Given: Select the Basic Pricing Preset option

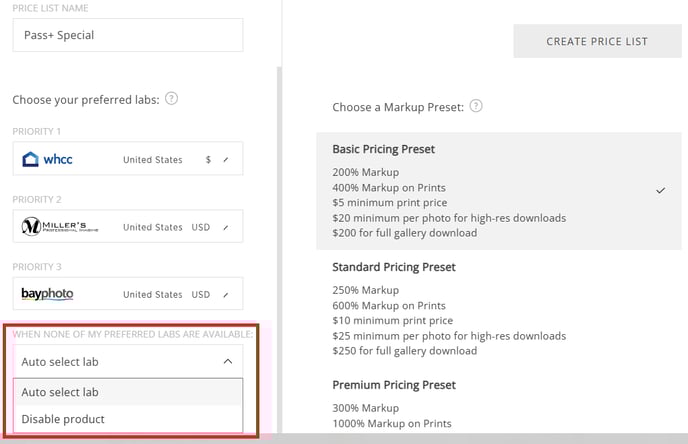Looking at the screenshot, I should (498, 191).
